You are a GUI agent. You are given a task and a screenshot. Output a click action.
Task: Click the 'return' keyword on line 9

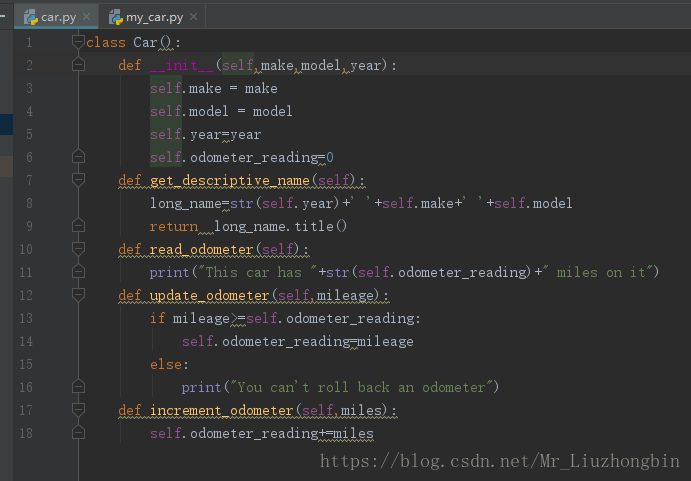pos(174,226)
